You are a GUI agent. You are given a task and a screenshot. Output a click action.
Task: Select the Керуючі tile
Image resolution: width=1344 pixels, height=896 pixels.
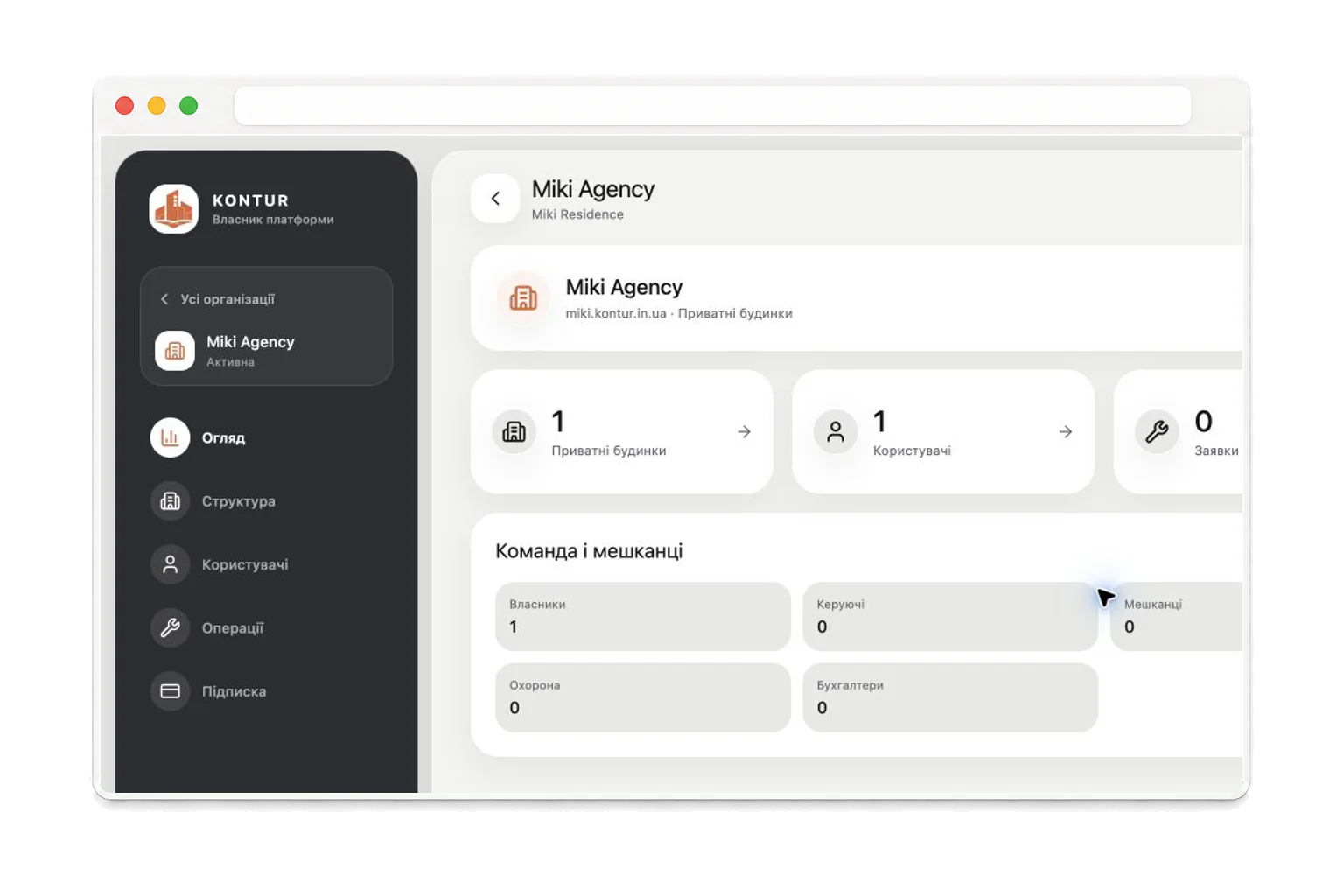(x=950, y=616)
